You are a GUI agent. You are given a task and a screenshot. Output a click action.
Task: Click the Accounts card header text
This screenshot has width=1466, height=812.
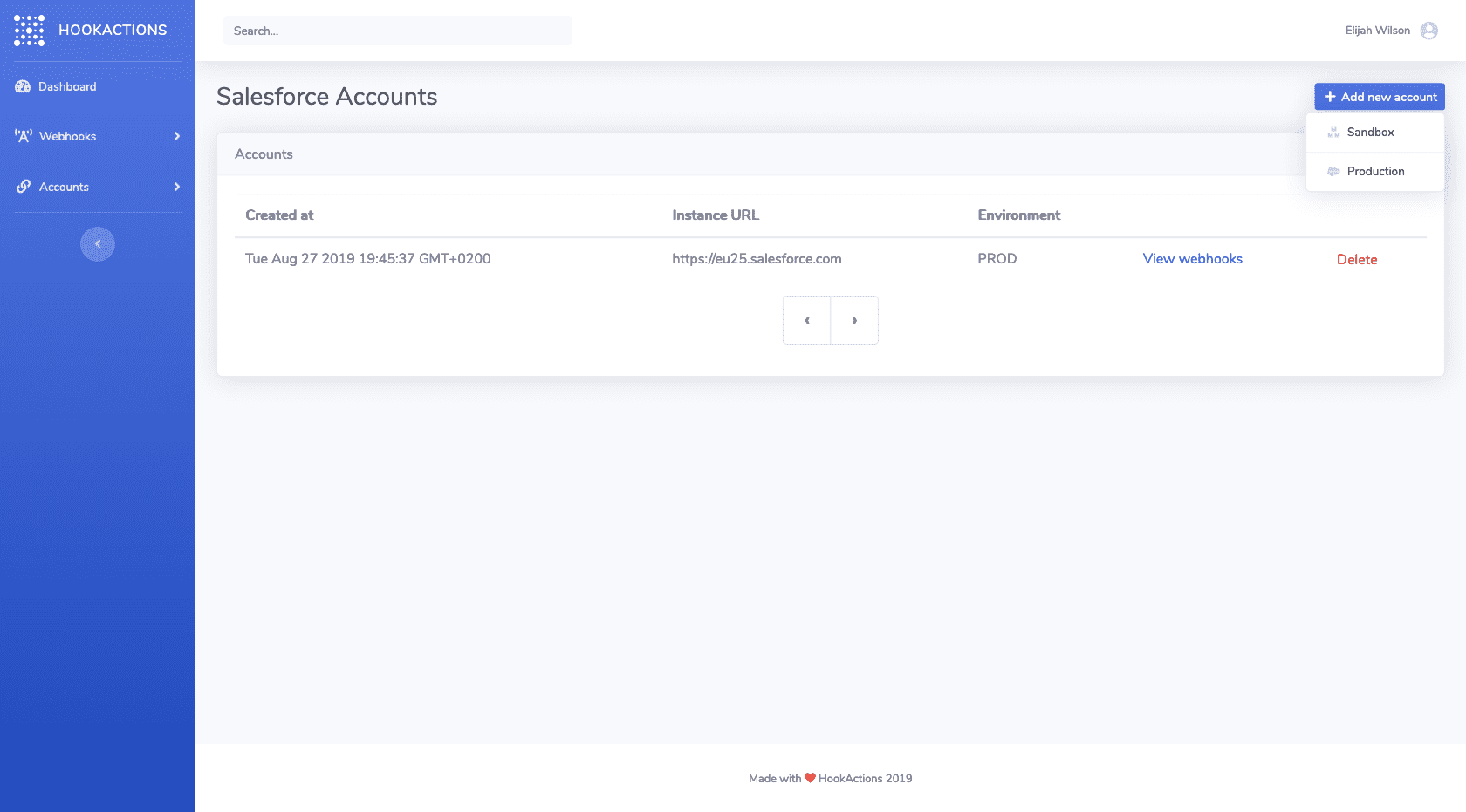[264, 154]
